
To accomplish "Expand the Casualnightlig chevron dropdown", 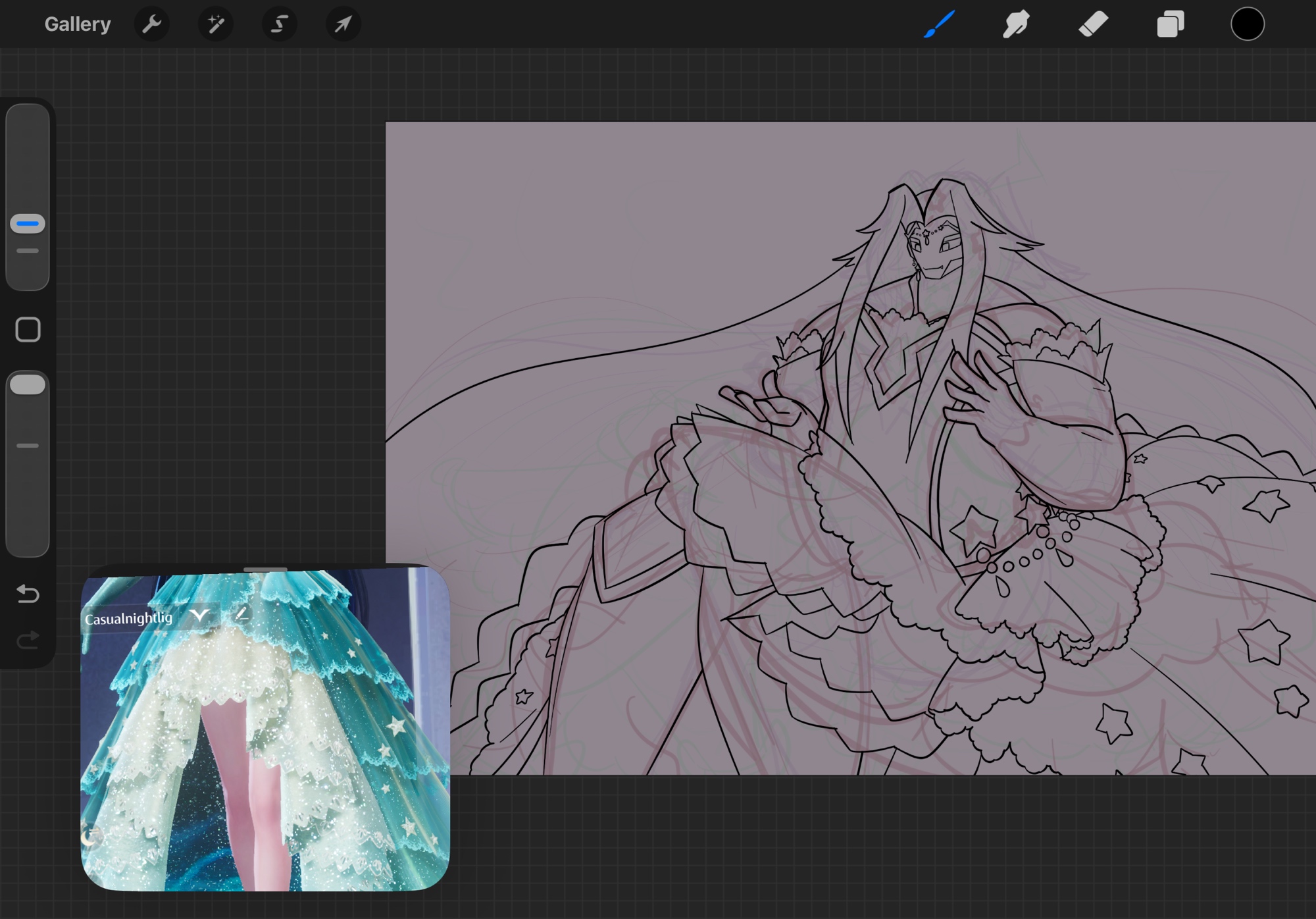I will [x=200, y=616].
